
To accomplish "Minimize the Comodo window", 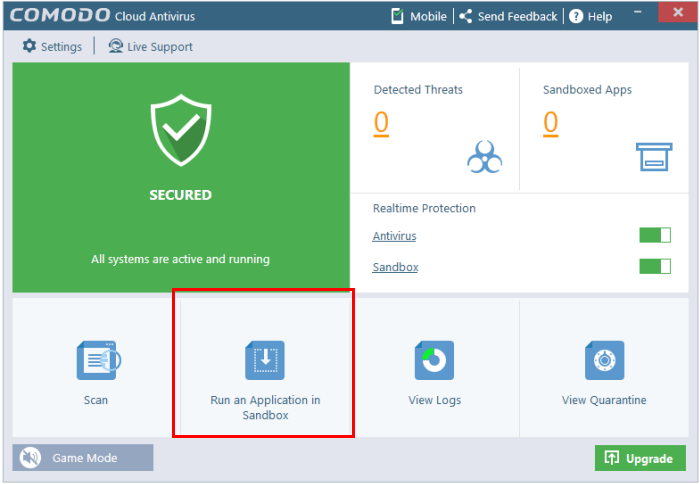I will [638, 12].
